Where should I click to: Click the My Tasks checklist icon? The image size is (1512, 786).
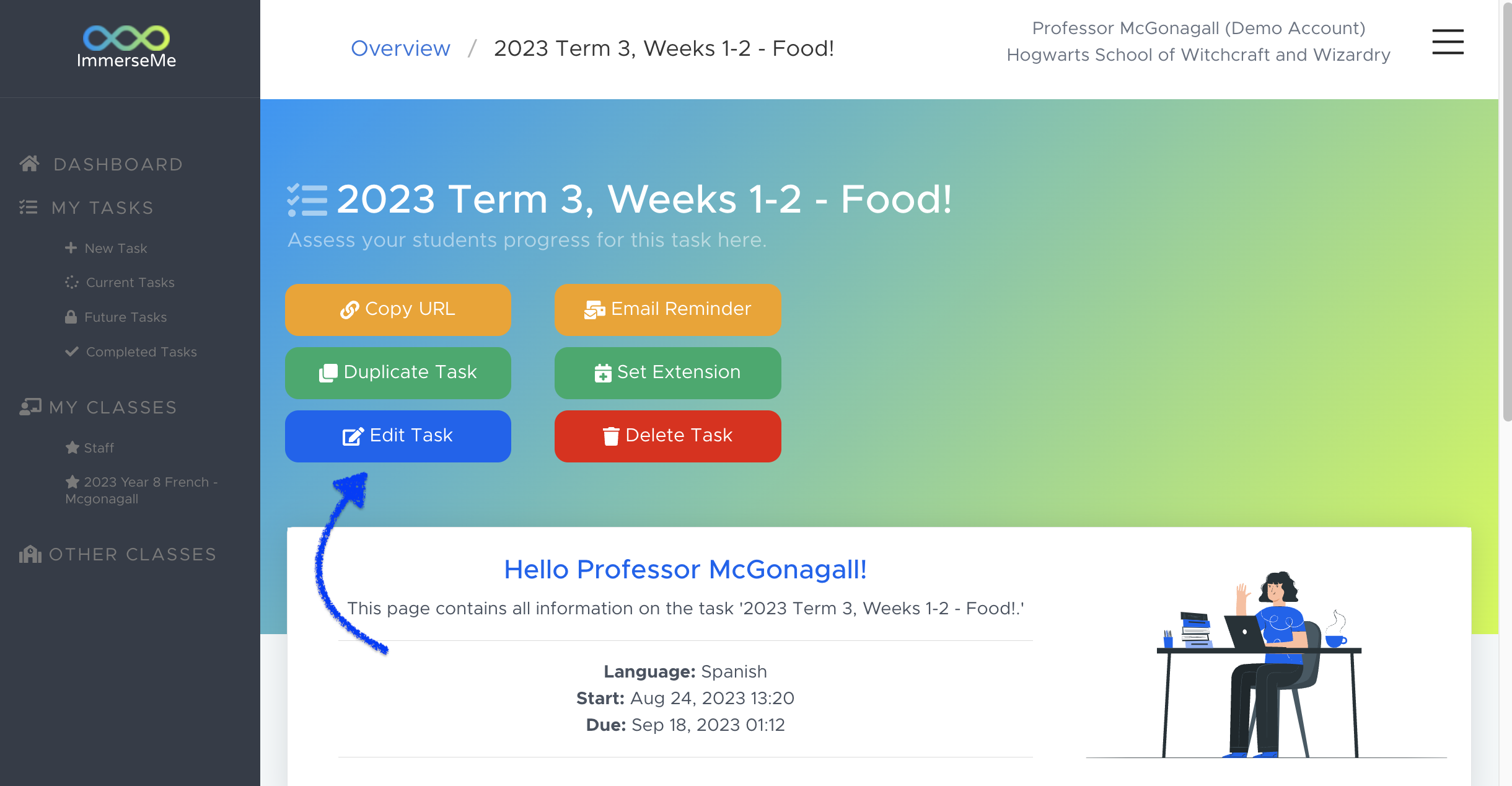29,207
